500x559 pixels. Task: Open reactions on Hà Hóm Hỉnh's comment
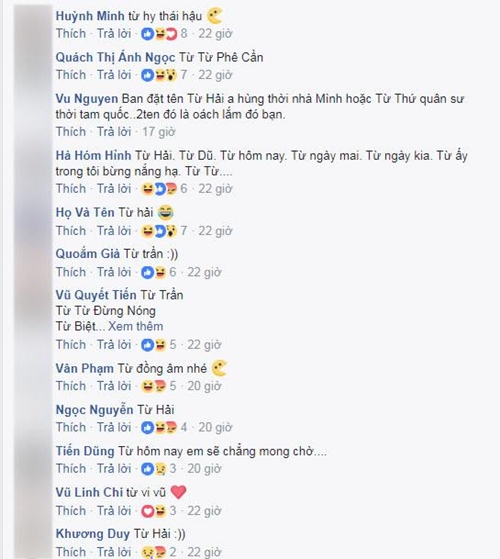coord(164,189)
